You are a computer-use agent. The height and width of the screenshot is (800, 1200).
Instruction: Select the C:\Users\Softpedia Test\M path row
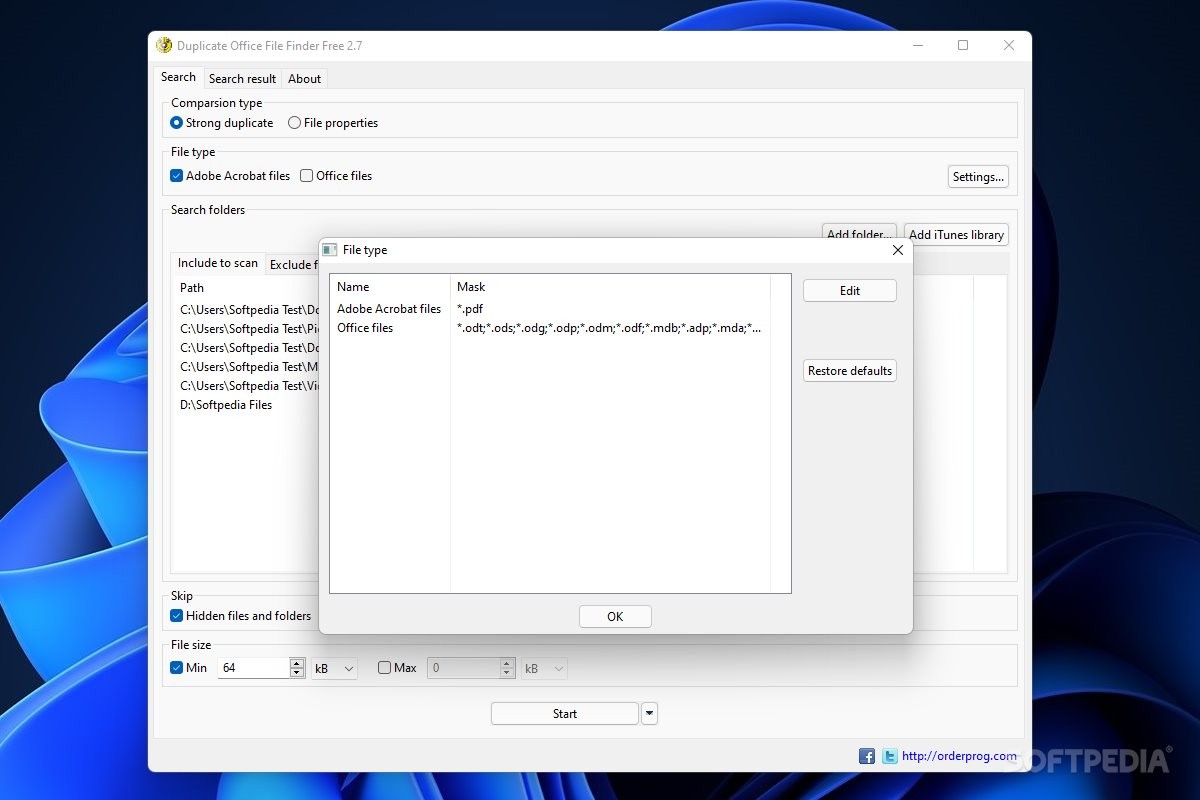pyautogui.click(x=249, y=367)
